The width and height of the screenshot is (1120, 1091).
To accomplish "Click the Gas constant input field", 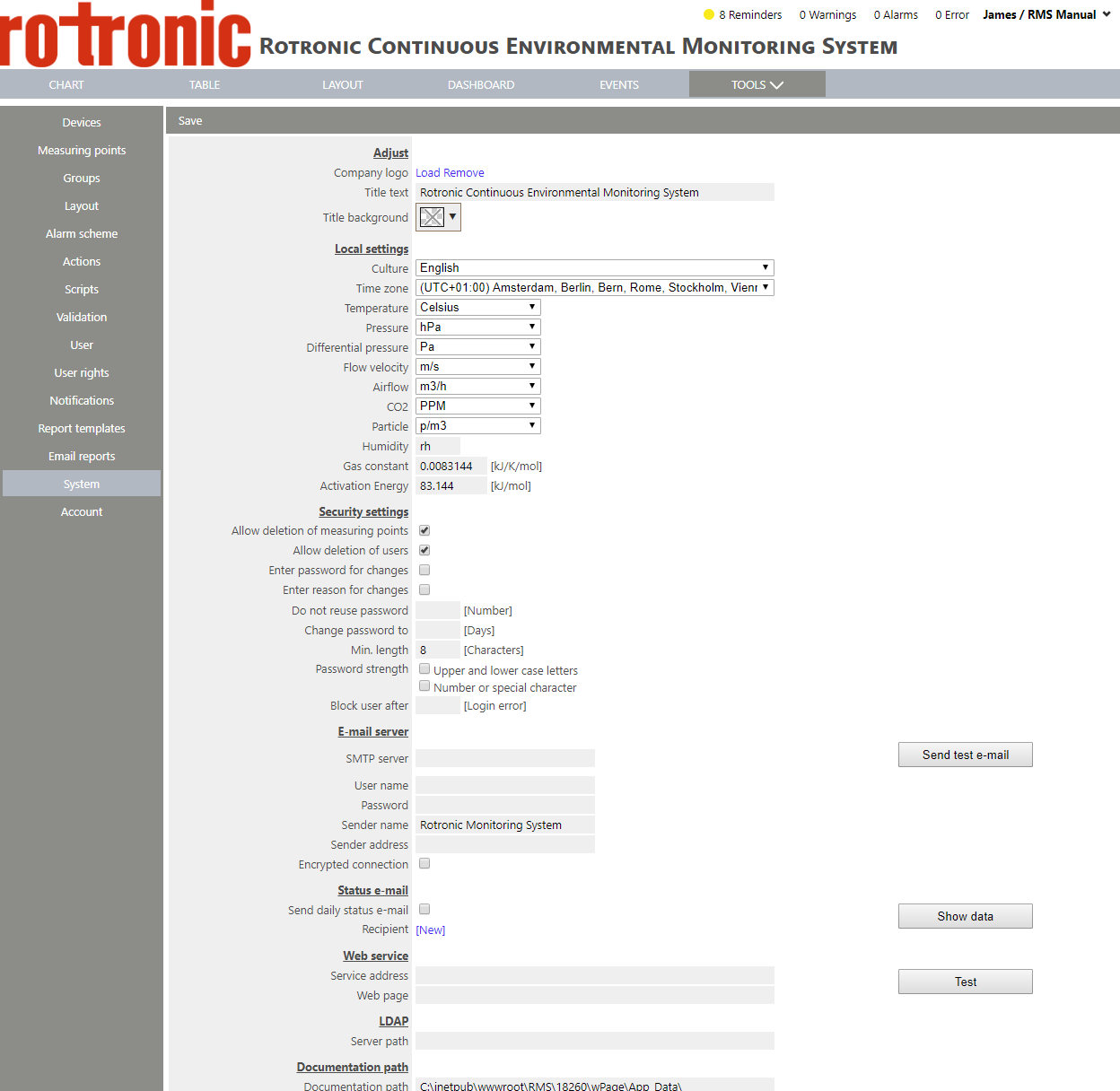I will point(451,466).
